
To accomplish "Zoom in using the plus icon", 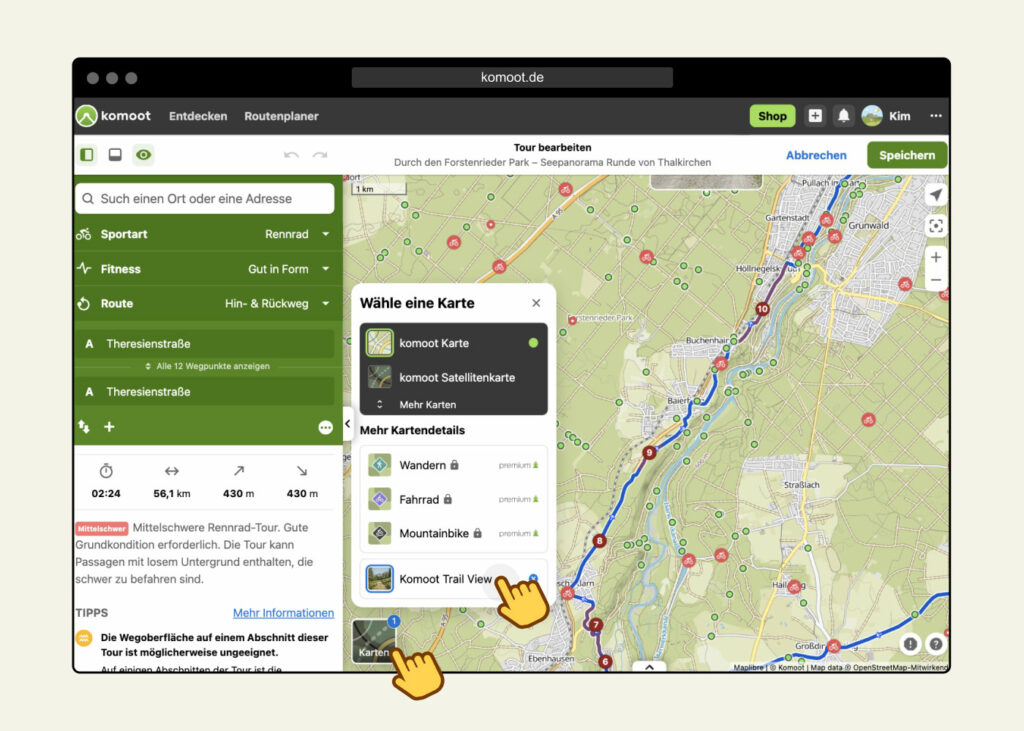I will tap(936, 257).
